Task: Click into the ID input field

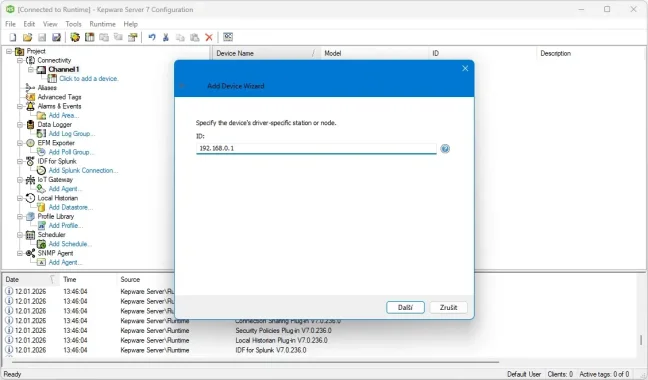Action: pos(316,148)
